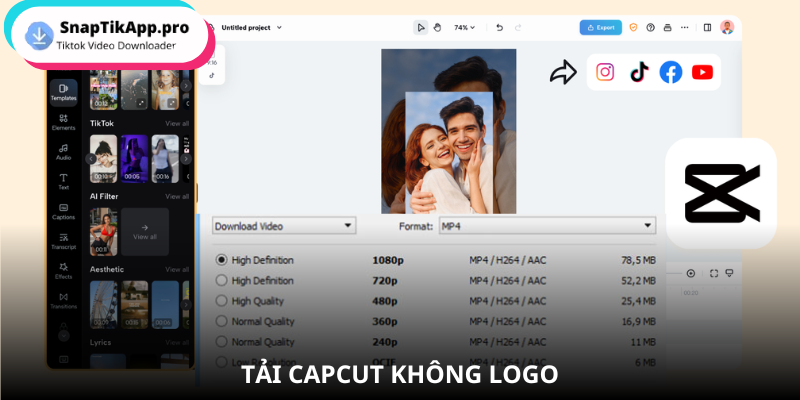Open the Captions sidebar panel
800x400 pixels.
tap(63, 212)
